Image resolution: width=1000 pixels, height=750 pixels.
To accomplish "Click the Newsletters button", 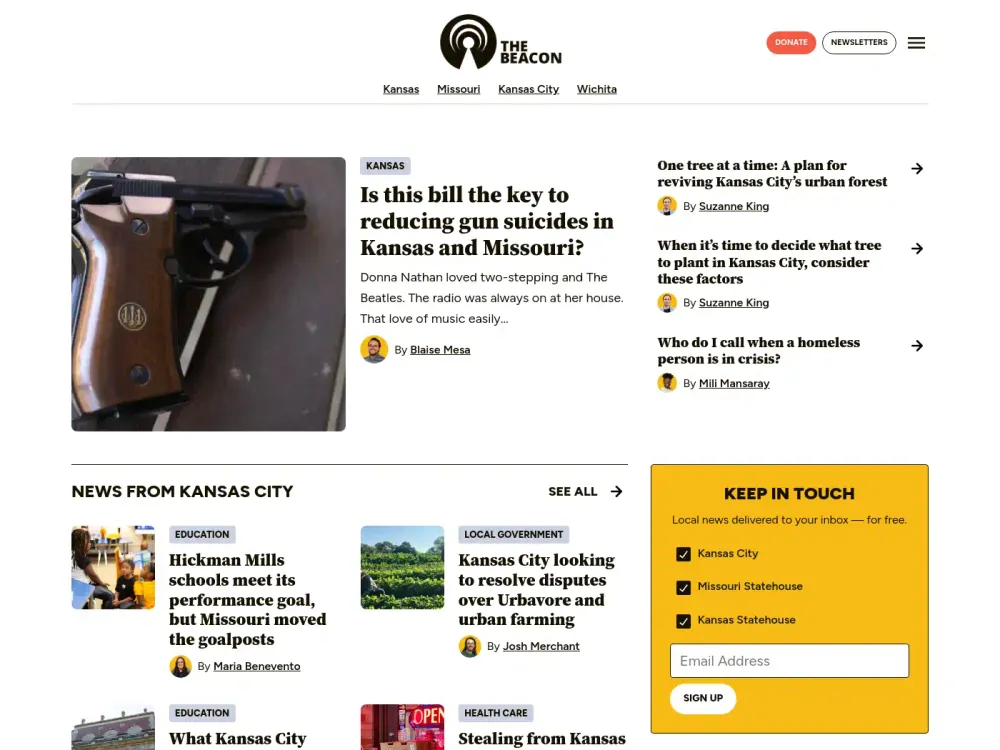I will 858,42.
